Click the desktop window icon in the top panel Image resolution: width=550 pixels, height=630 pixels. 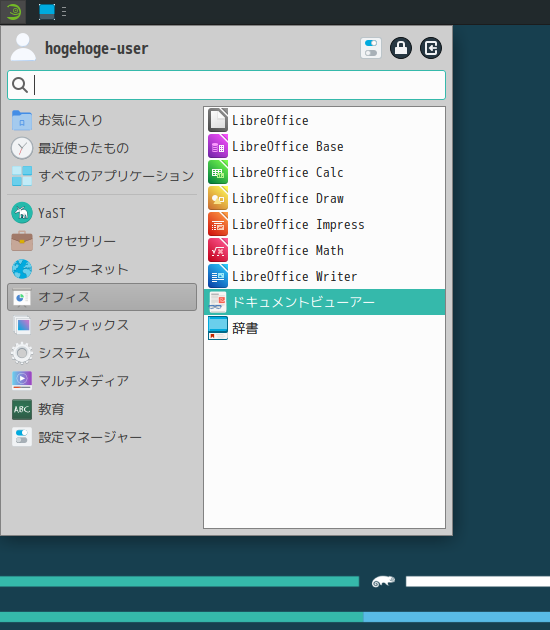coord(47,12)
